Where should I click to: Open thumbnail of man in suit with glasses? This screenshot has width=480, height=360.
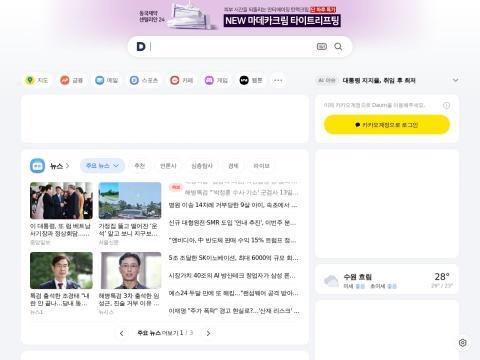(x=61, y=270)
